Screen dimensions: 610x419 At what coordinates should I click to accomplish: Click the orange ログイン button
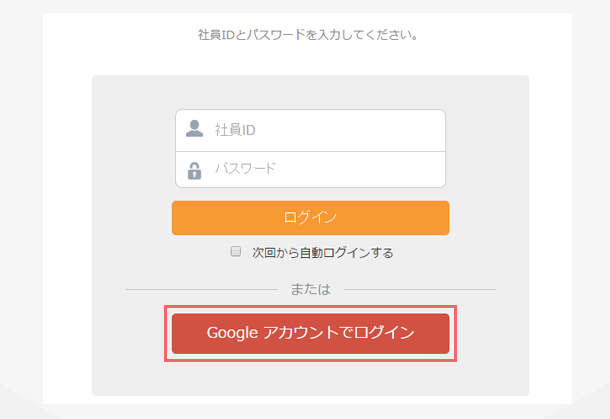[310, 218]
